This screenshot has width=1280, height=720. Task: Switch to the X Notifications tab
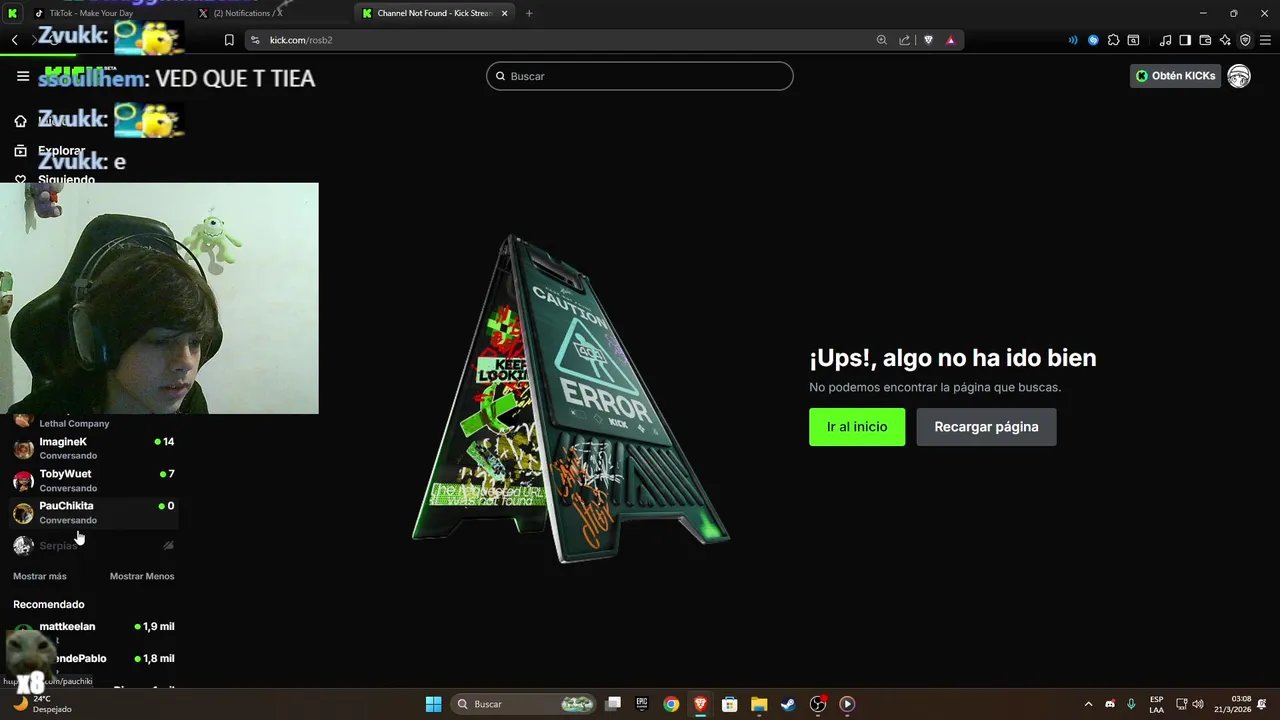(248, 13)
